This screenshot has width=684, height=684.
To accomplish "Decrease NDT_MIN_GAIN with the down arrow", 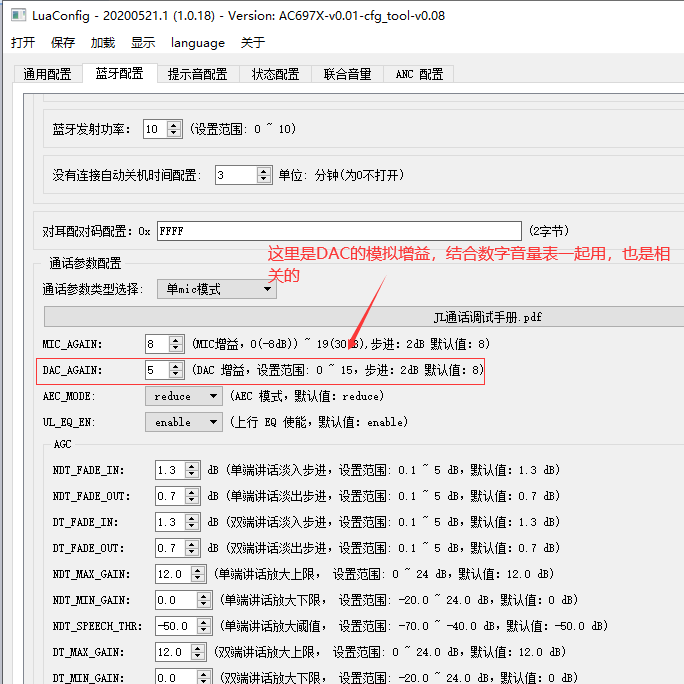I will (x=204, y=604).
